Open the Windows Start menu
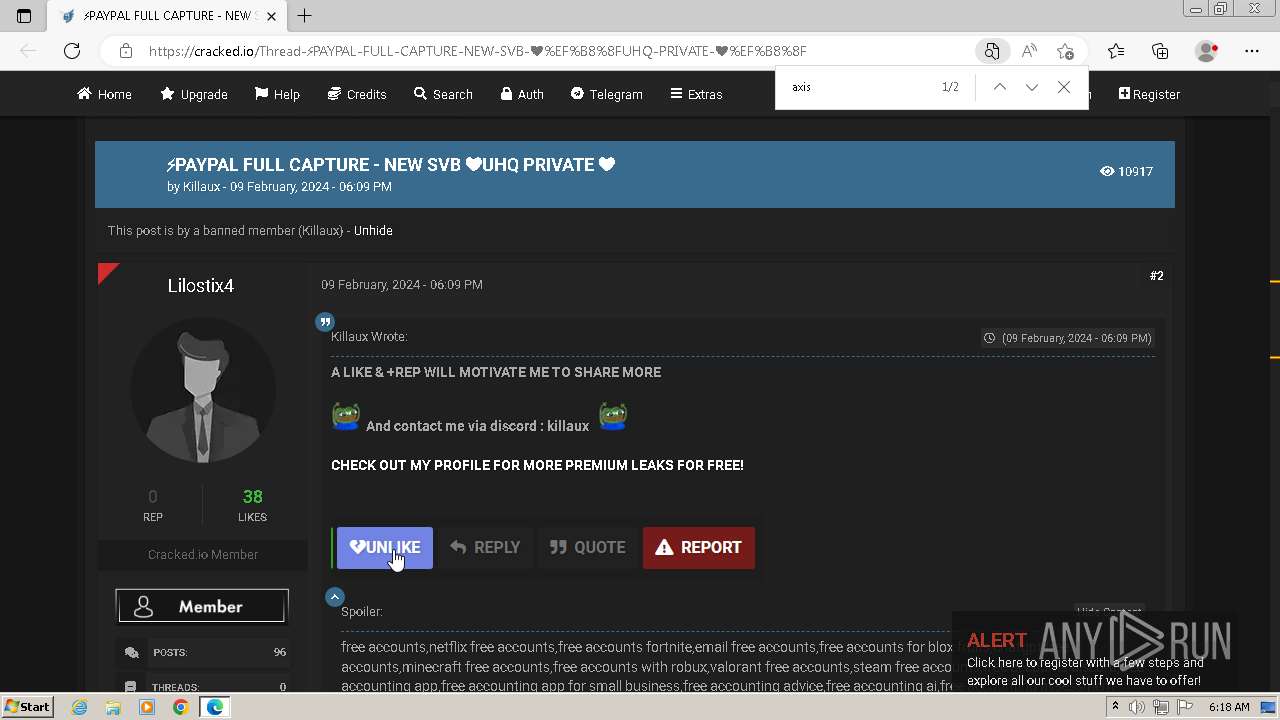Viewport: 1280px width, 720px height. click(27, 706)
